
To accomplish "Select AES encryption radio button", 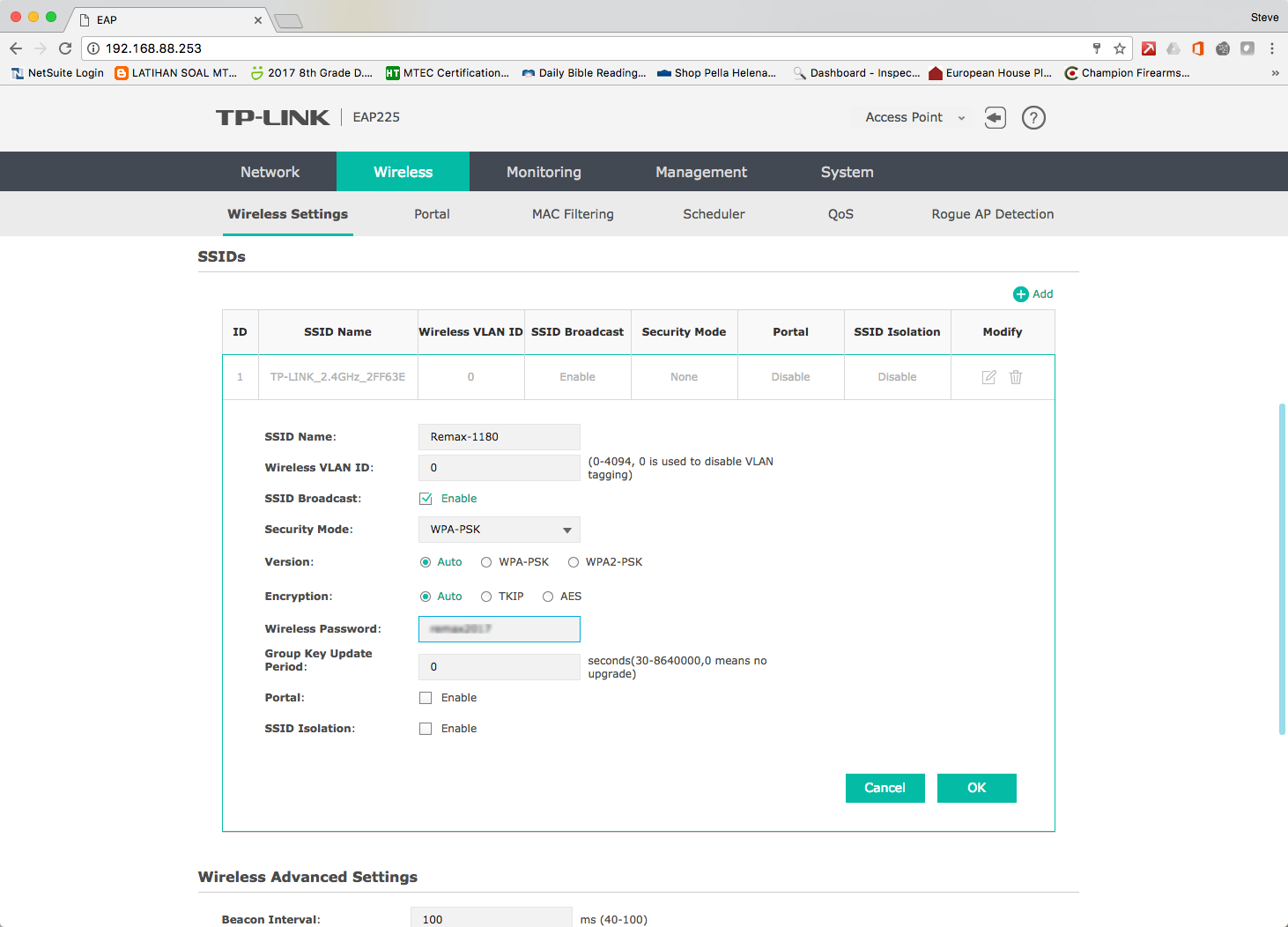I will [x=548, y=597].
